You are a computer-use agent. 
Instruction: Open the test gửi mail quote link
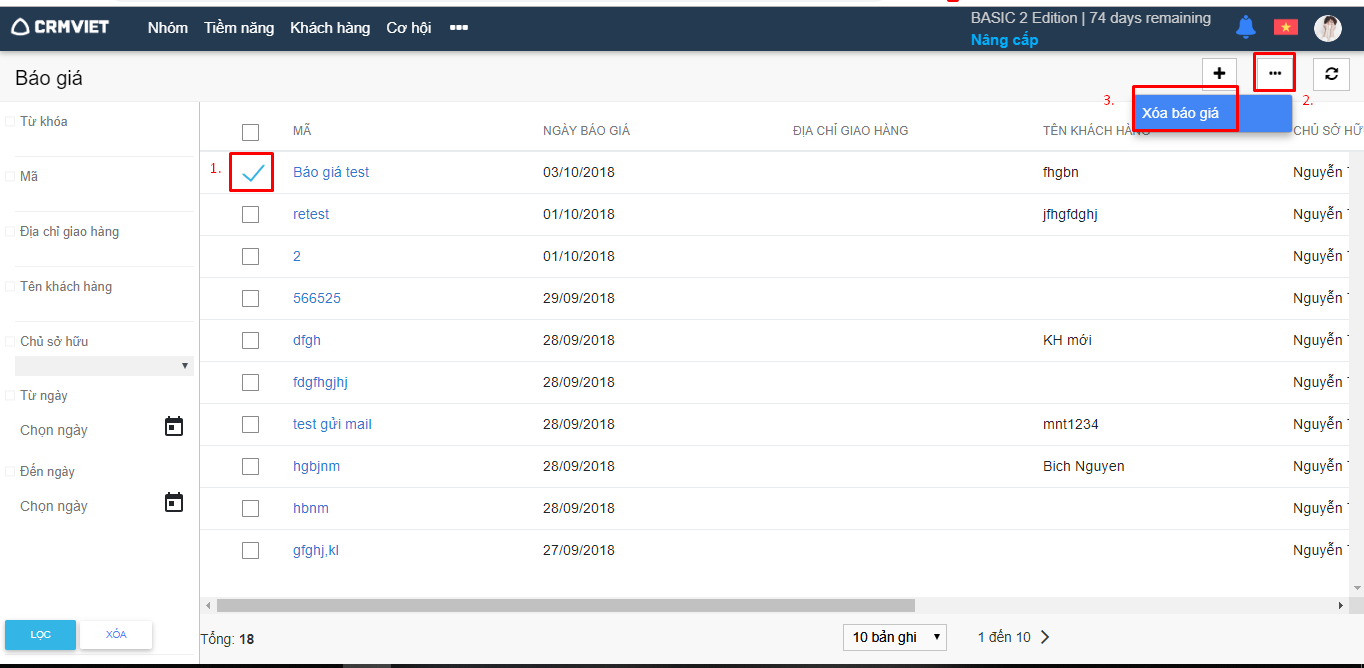click(332, 424)
